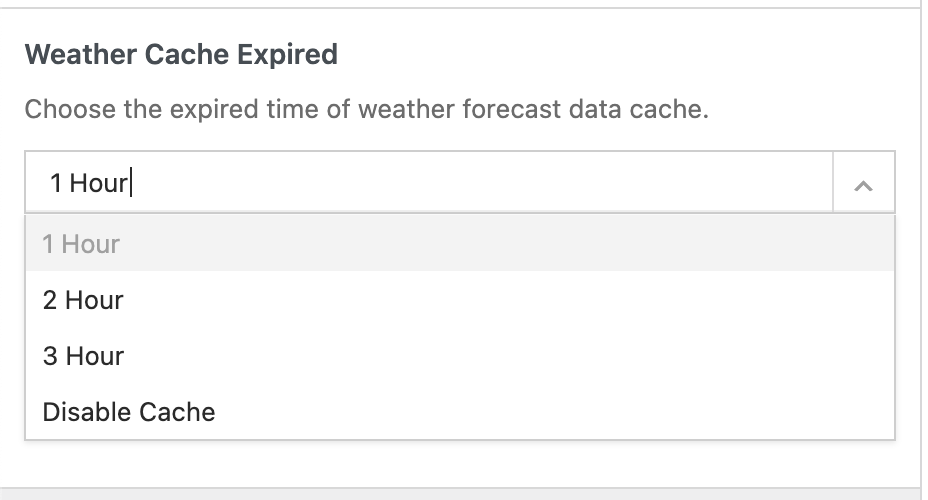This screenshot has height=500, width=928.
Task: Click the arrow button beside 1 Hour field
Action: 863,182
